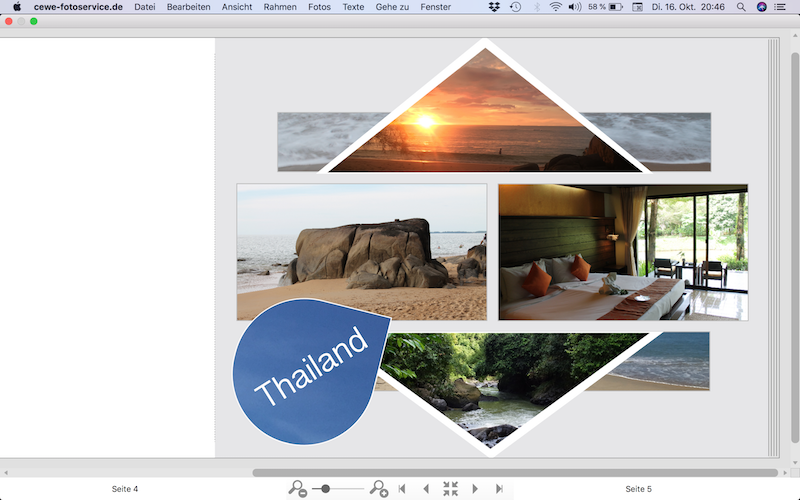Viewport: 800px width, 500px height.
Task: Open the Gehe zu menu
Action: [392, 7]
